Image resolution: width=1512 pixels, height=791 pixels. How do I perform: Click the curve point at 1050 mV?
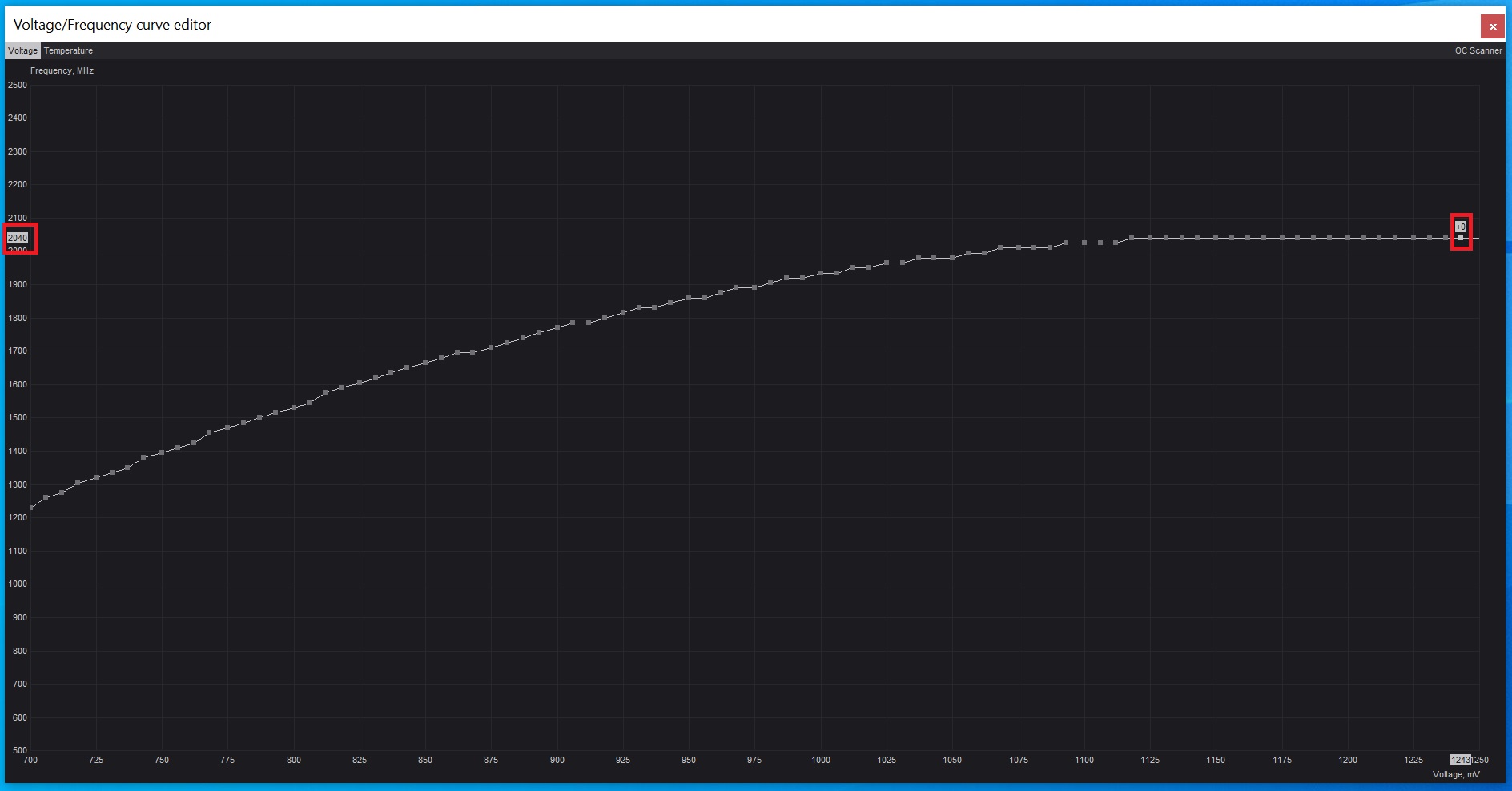coord(952,258)
